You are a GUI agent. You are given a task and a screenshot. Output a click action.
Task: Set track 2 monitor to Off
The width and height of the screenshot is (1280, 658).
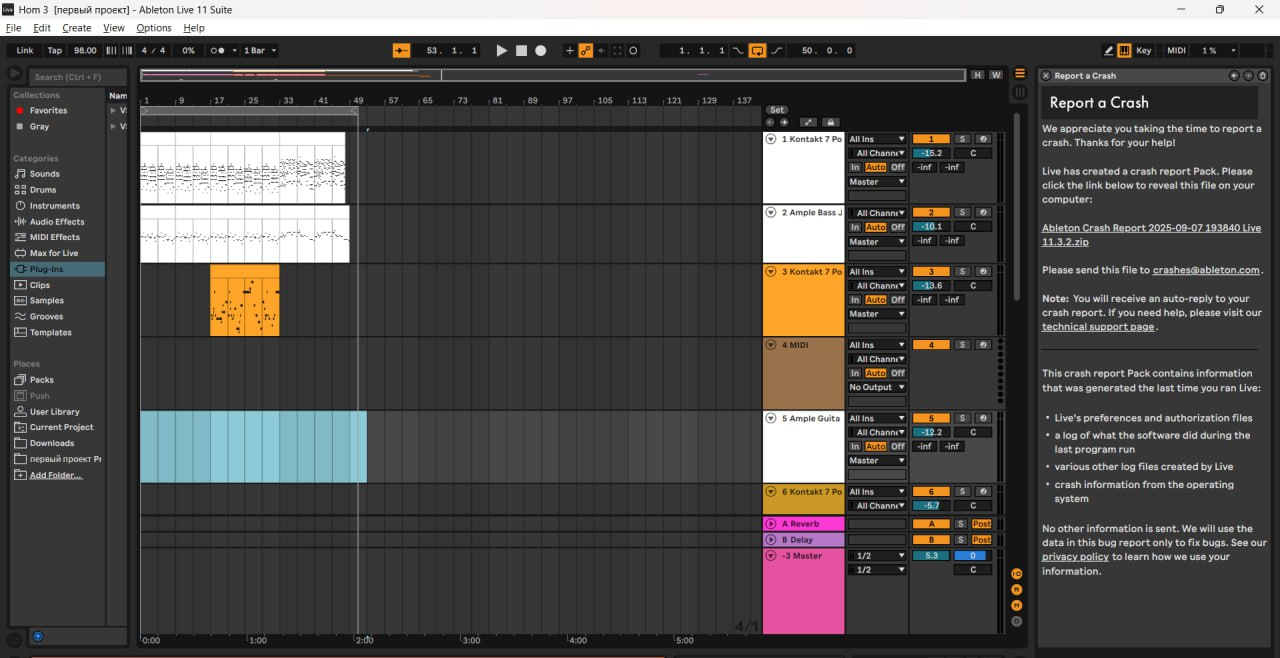[898, 227]
